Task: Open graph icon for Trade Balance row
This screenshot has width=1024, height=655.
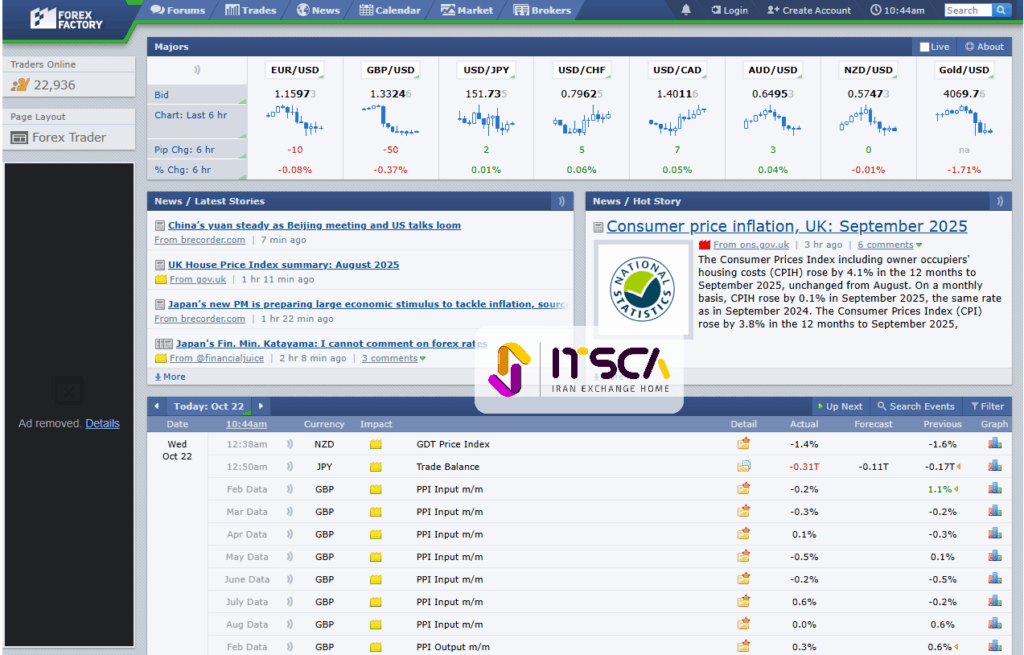Action: (994, 466)
